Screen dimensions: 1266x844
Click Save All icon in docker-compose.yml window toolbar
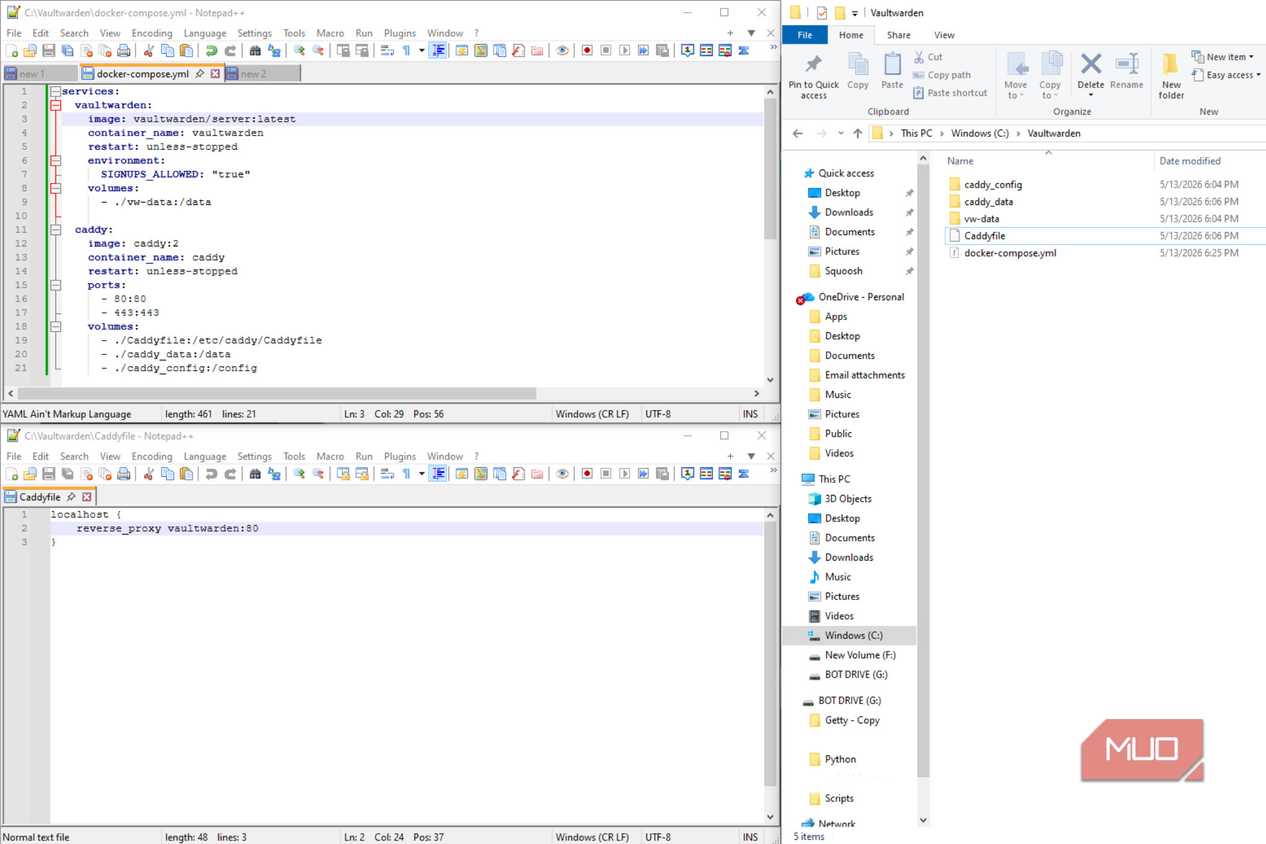(68, 50)
